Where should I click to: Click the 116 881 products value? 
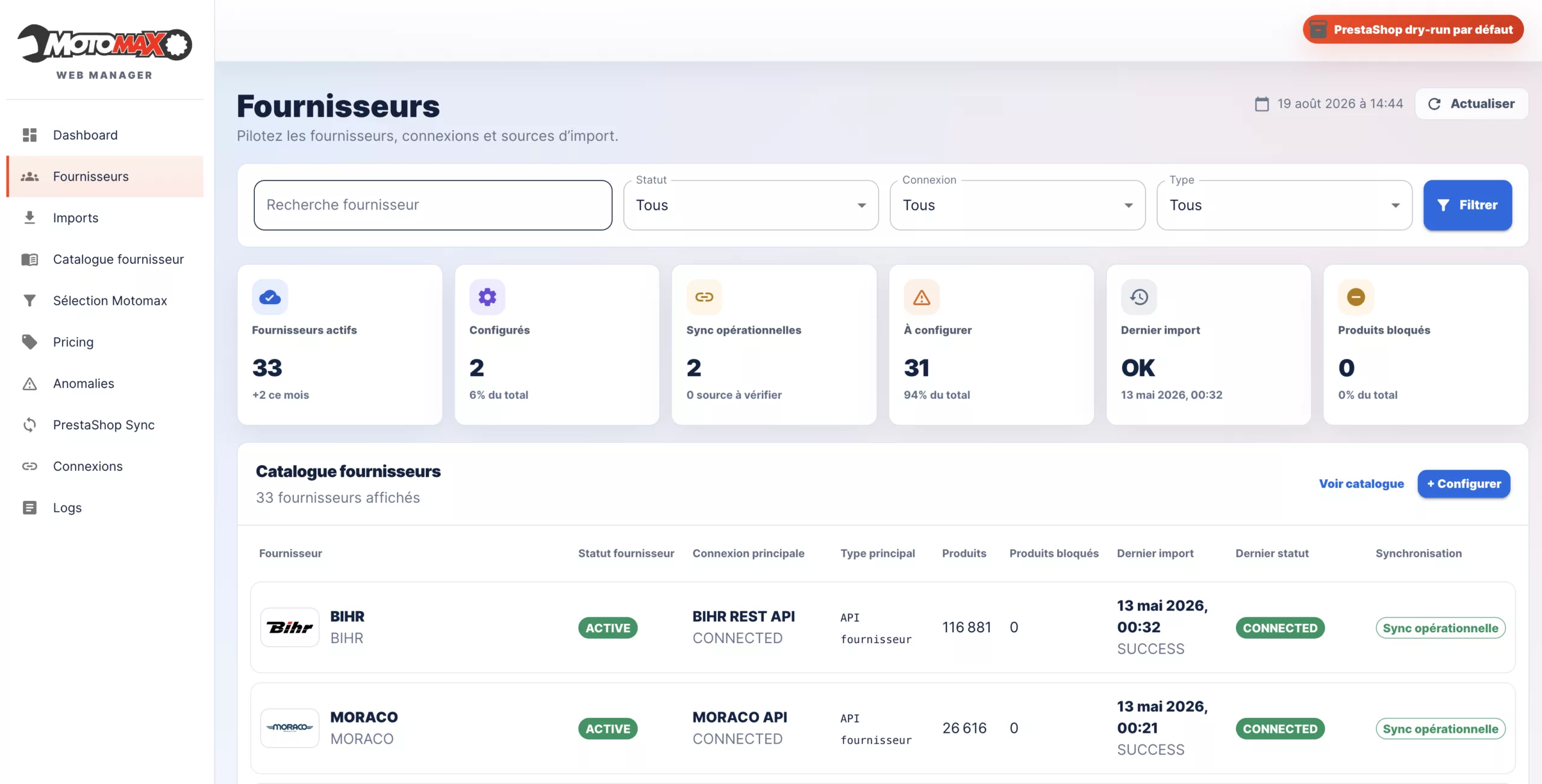pyautogui.click(x=966, y=627)
